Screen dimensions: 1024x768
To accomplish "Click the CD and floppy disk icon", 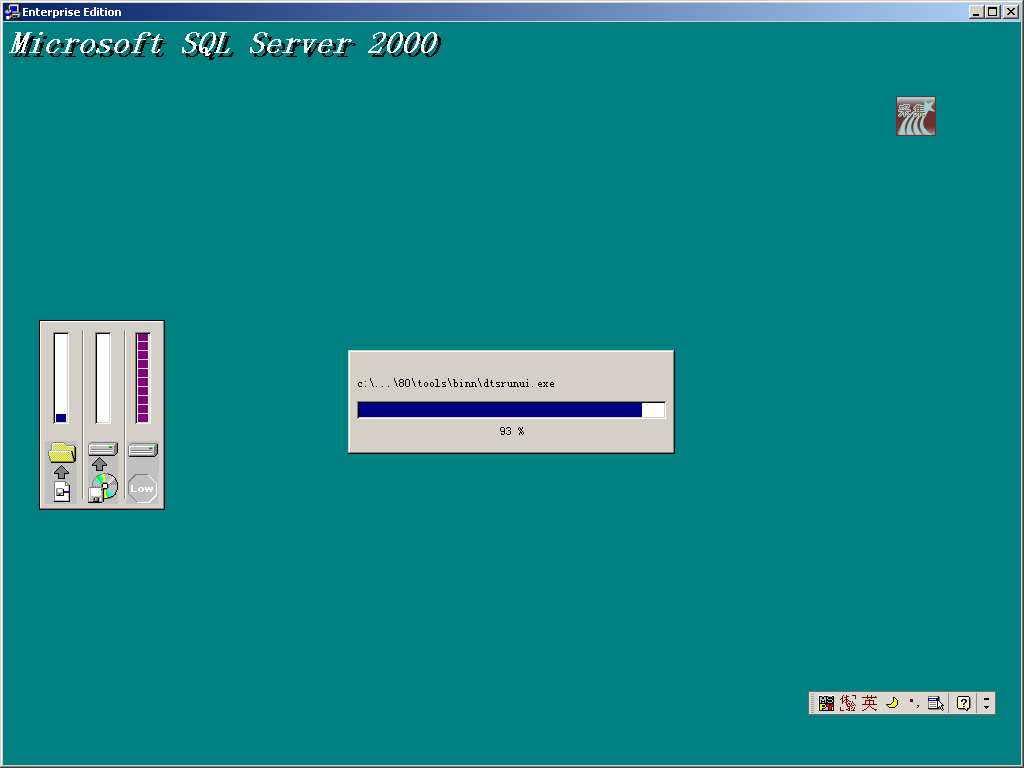I will tap(103, 488).
